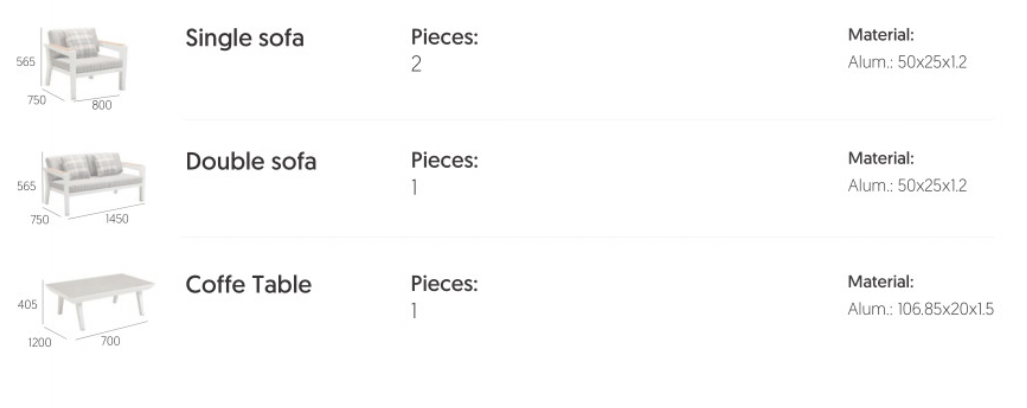Click the pieces count 2 for Single sofa

click(416, 65)
